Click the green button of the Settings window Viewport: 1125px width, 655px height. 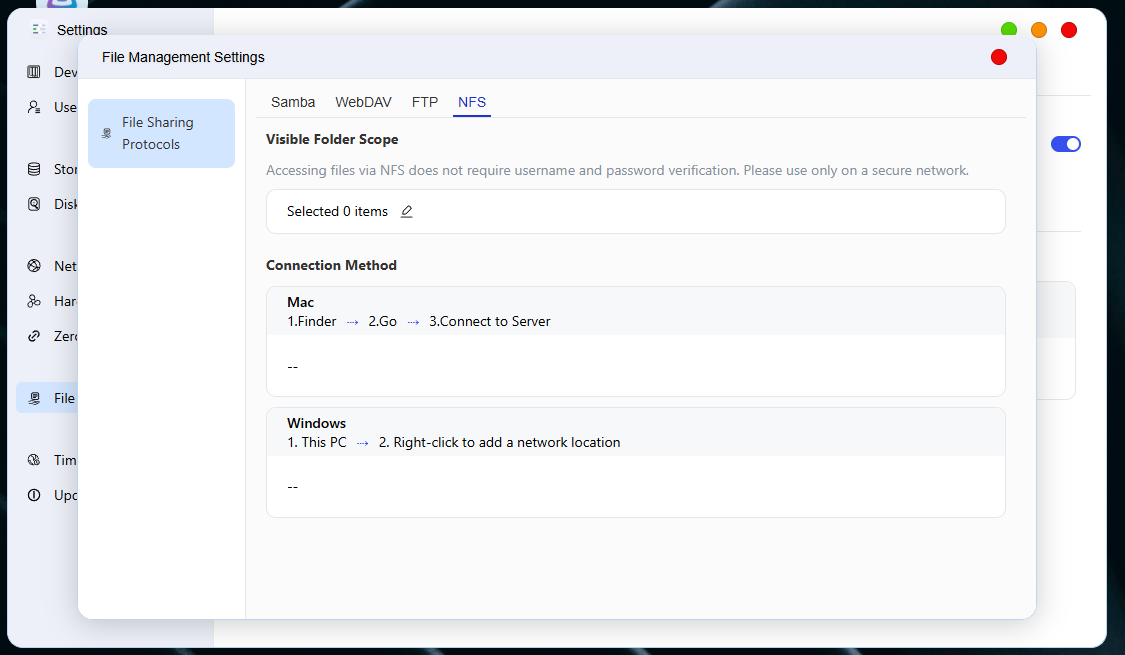tap(1009, 30)
